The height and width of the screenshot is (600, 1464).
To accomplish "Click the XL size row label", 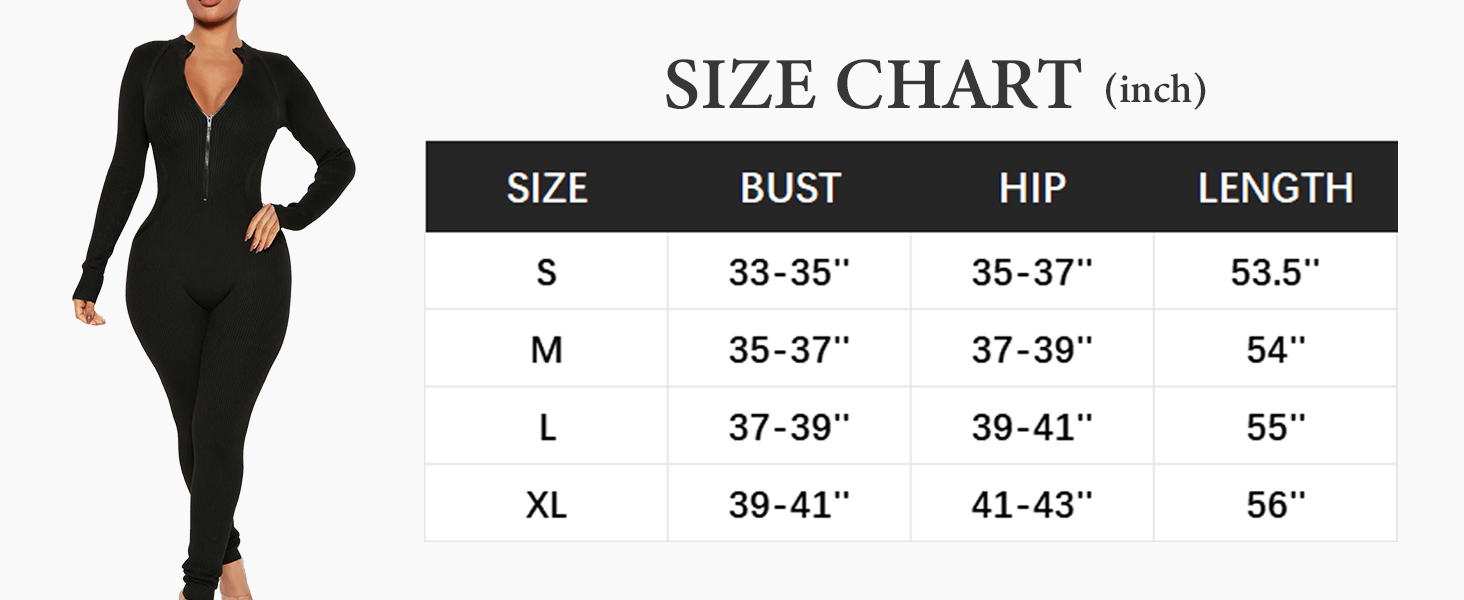I will pos(546,505).
